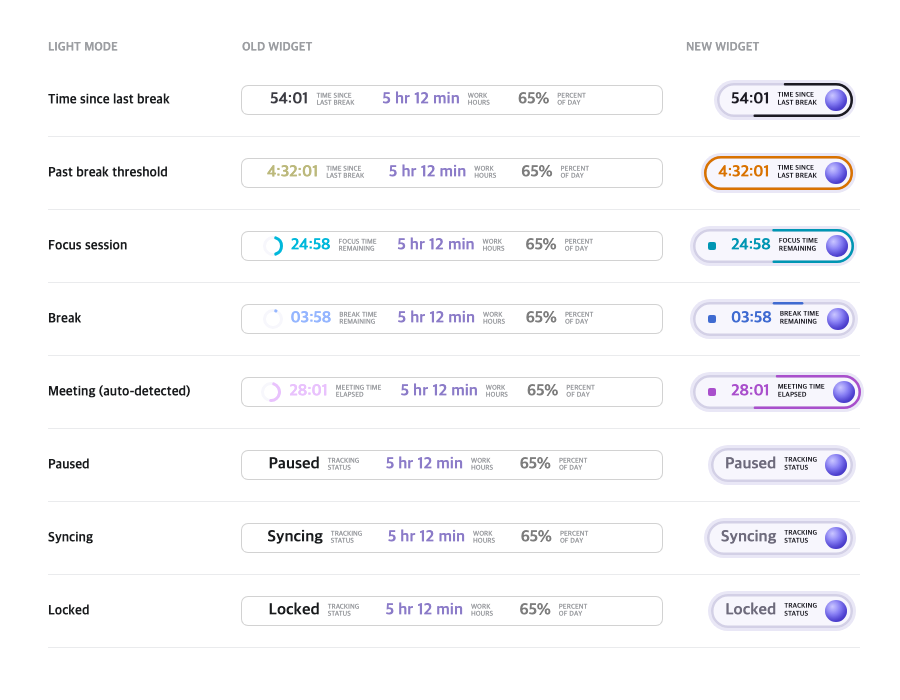
Task: Click the Paused status in the new widget
Action: click(750, 463)
